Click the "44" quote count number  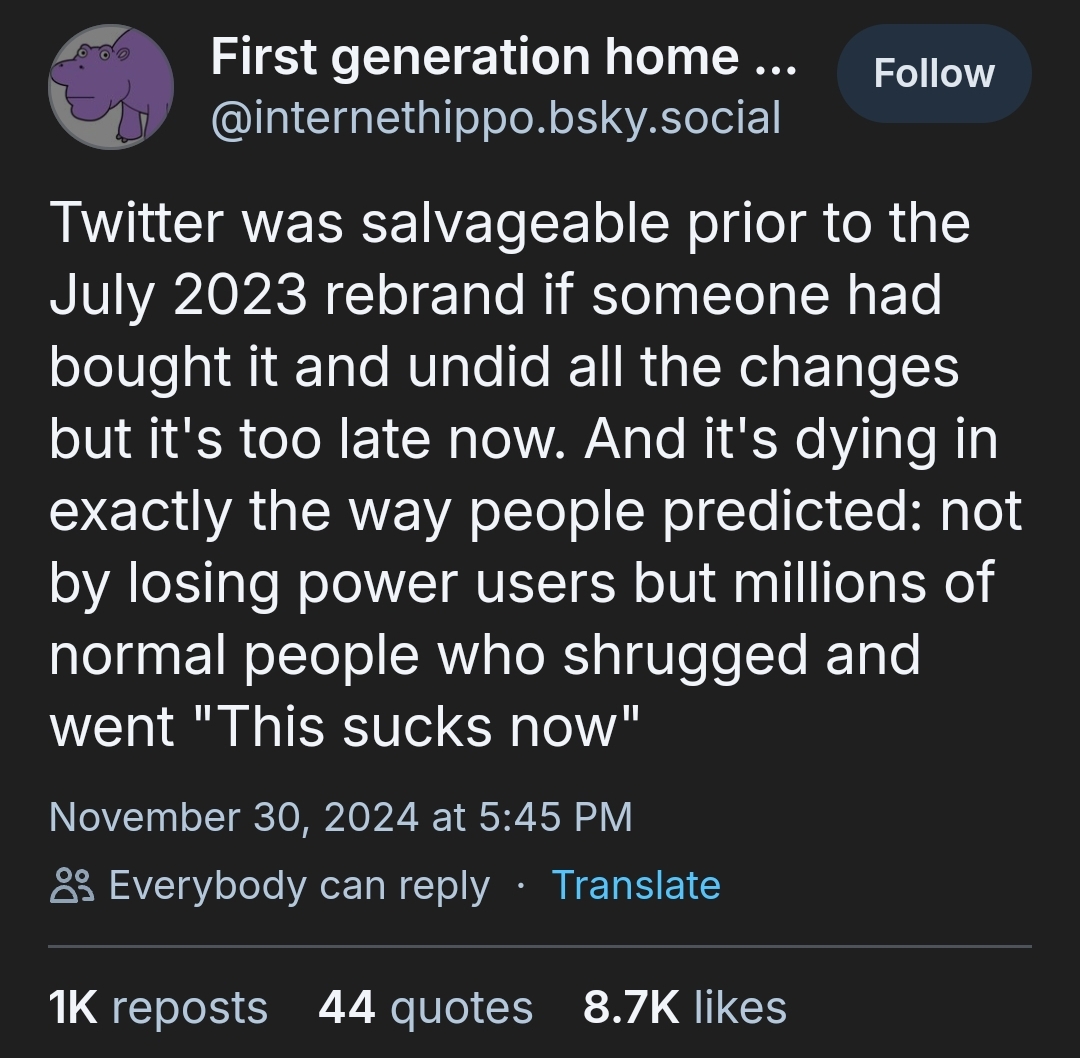[x=346, y=1008]
